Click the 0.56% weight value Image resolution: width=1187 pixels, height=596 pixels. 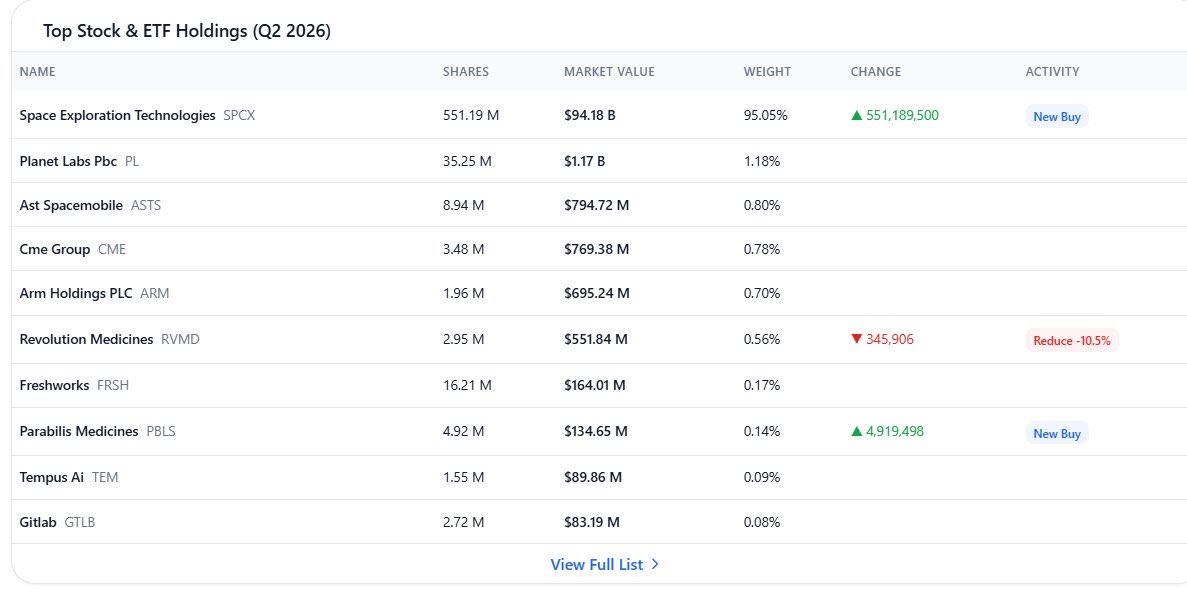762,339
